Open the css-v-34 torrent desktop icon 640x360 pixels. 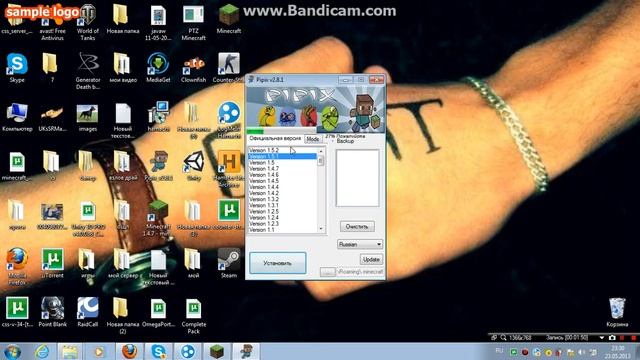point(17,312)
